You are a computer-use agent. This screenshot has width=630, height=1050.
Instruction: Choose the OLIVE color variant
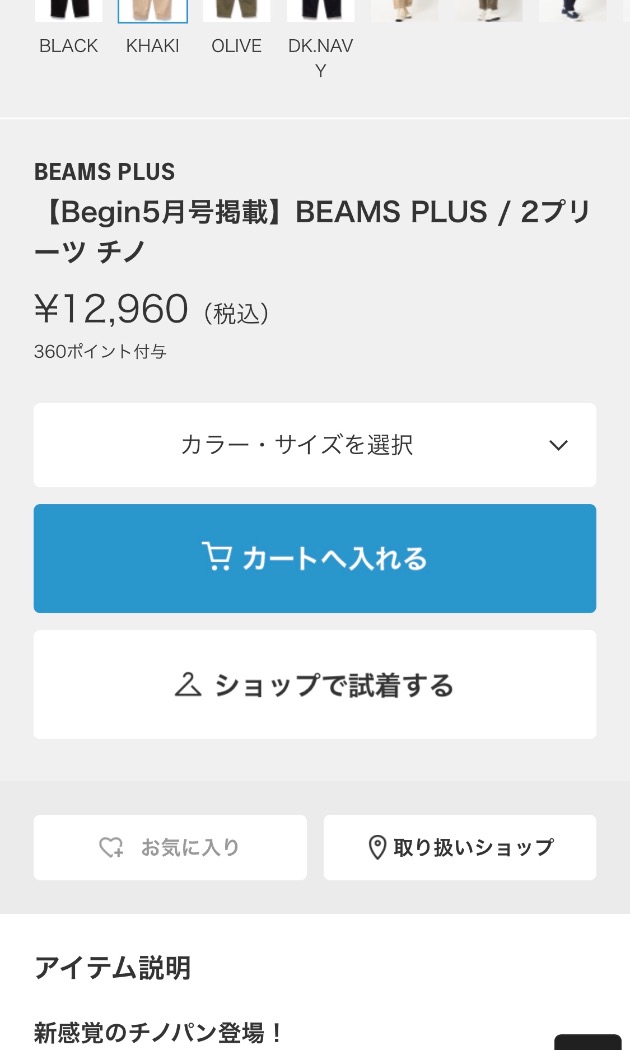pyautogui.click(x=236, y=11)
